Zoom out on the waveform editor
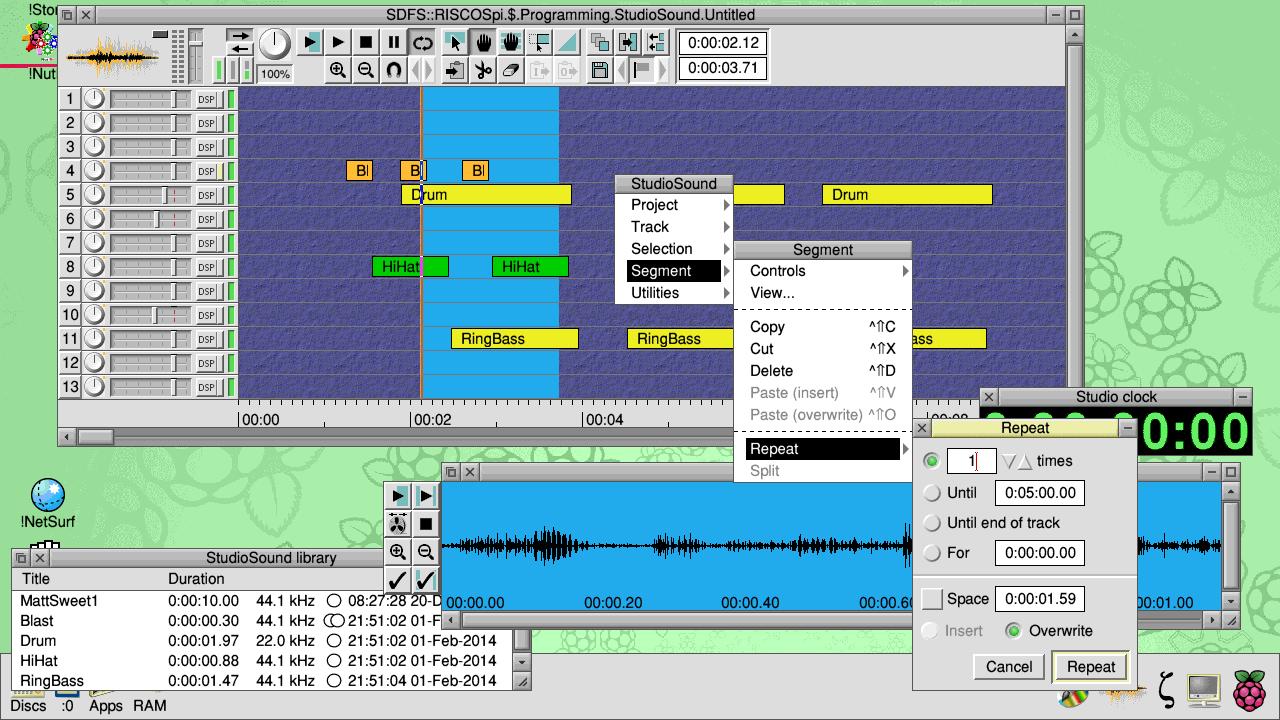 coord(425,551)
